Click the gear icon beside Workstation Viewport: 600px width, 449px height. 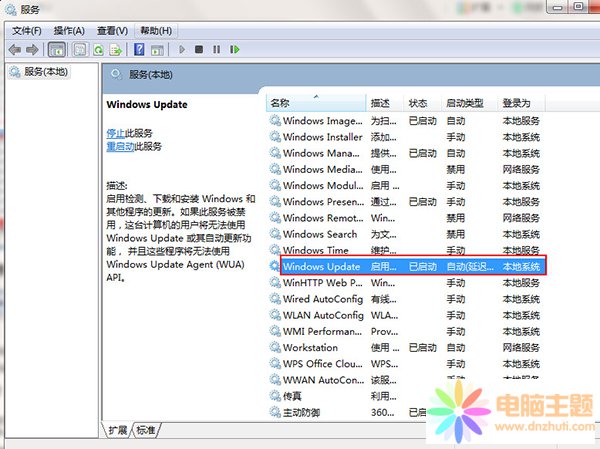pyautogui.click(x=275, y=347)
